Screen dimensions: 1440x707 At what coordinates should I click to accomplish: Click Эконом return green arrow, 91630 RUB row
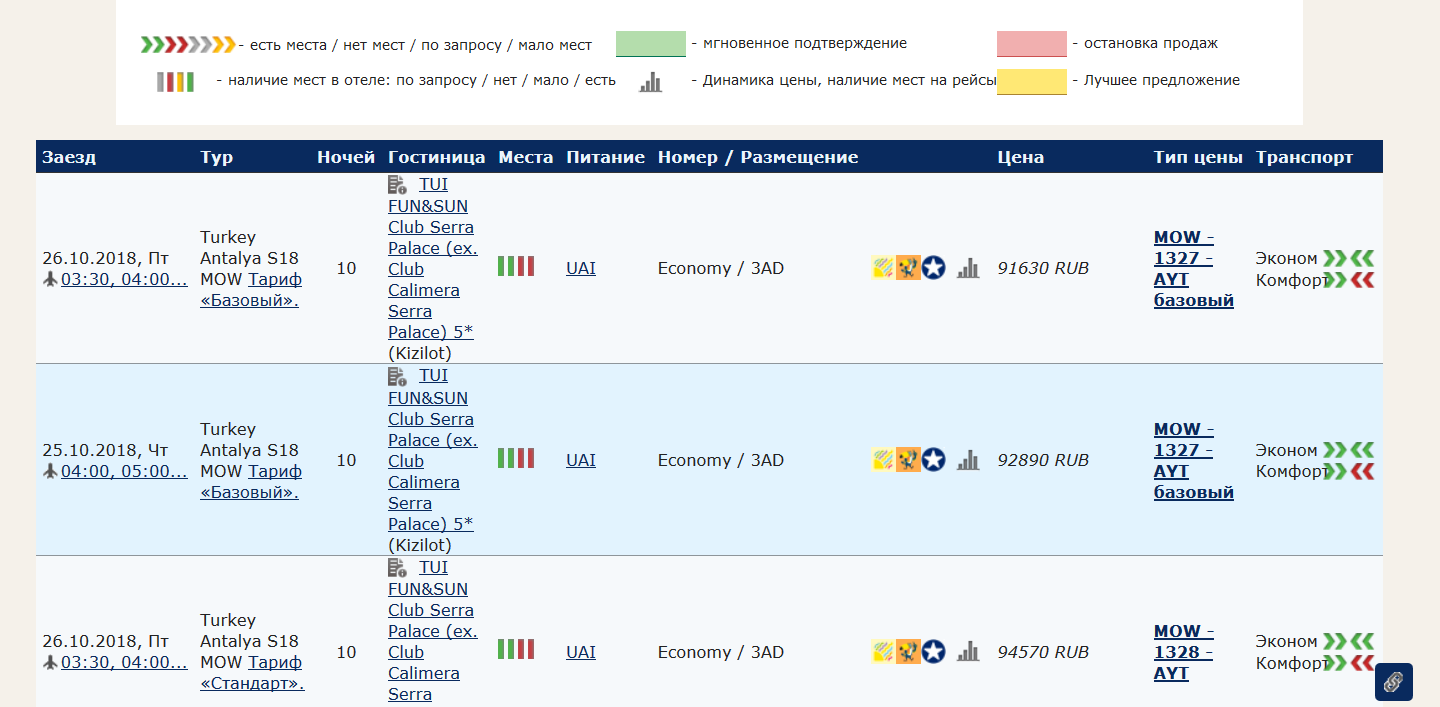point(1362,258)
